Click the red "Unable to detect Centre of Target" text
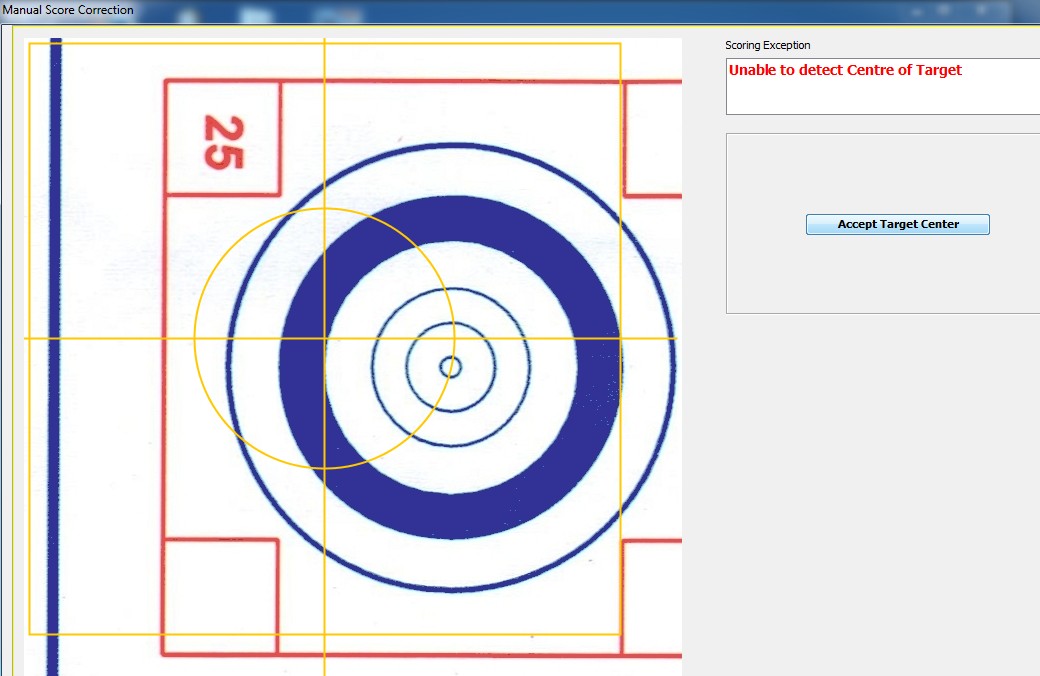This screenshot has height=676, width=1040. pos(845,70)
